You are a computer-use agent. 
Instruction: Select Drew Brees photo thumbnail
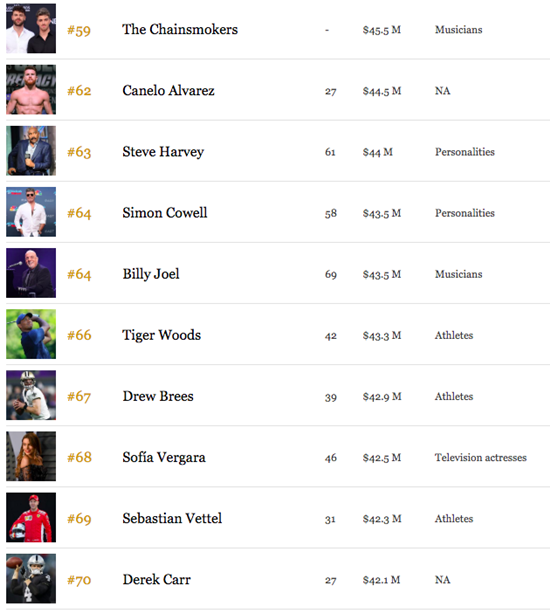(x=31, y=395)
